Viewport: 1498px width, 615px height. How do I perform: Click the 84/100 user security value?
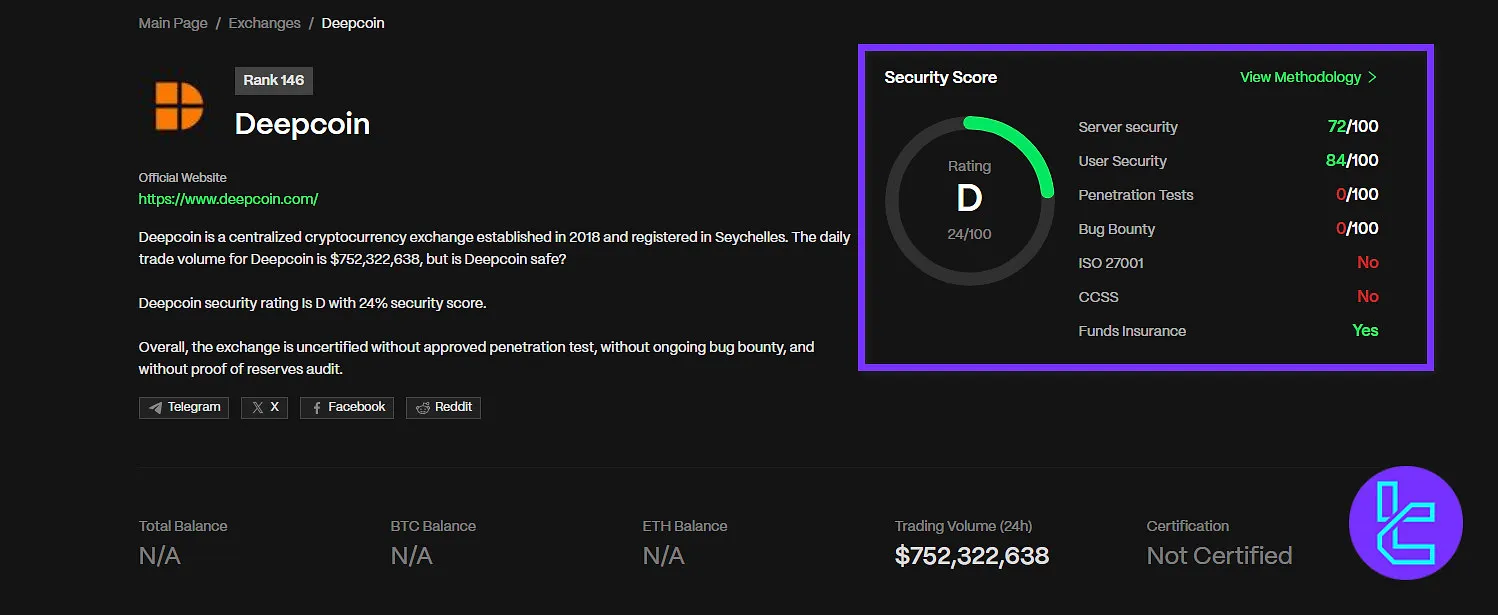[x=1352, y=161]
